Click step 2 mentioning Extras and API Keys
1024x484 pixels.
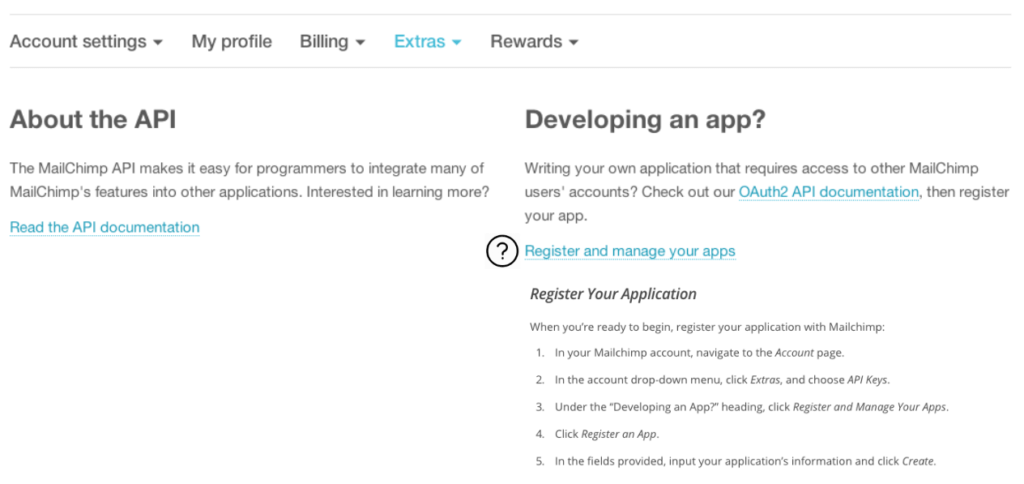(x=713, y=379)
